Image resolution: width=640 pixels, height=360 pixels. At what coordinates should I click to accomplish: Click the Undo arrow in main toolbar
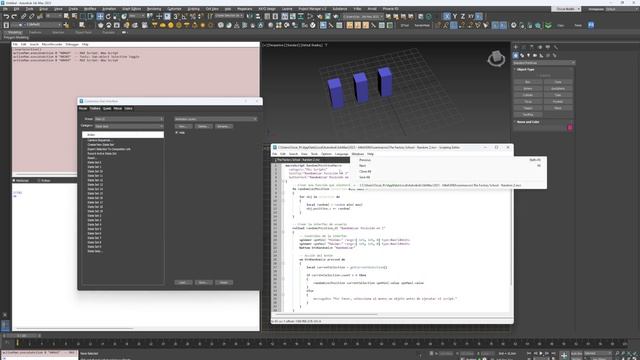coord(6,16)
